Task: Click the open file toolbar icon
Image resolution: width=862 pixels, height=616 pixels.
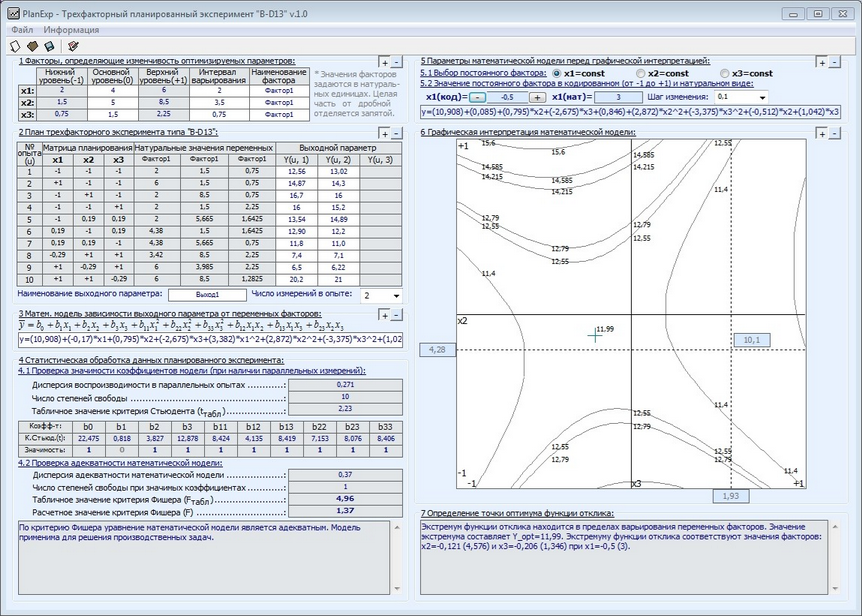Action: [x=33, y=46]
